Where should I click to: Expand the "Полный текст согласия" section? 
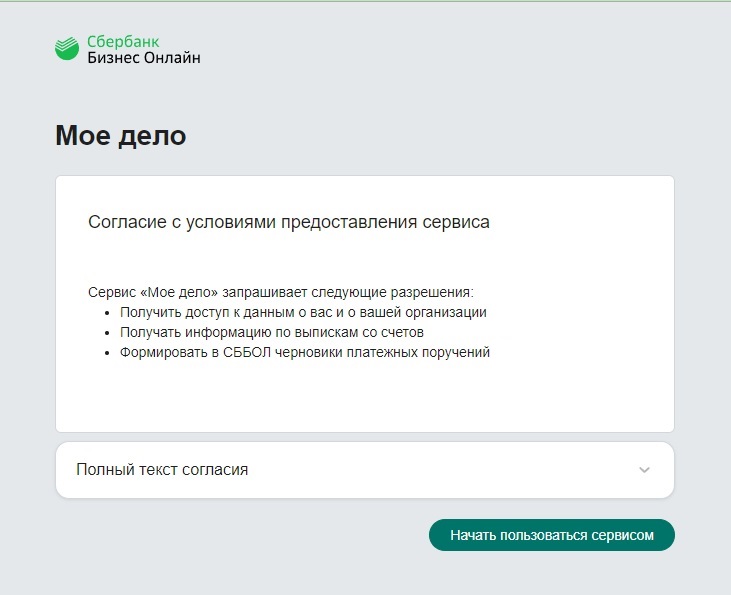pyautogui.click(x=365, y=470)
